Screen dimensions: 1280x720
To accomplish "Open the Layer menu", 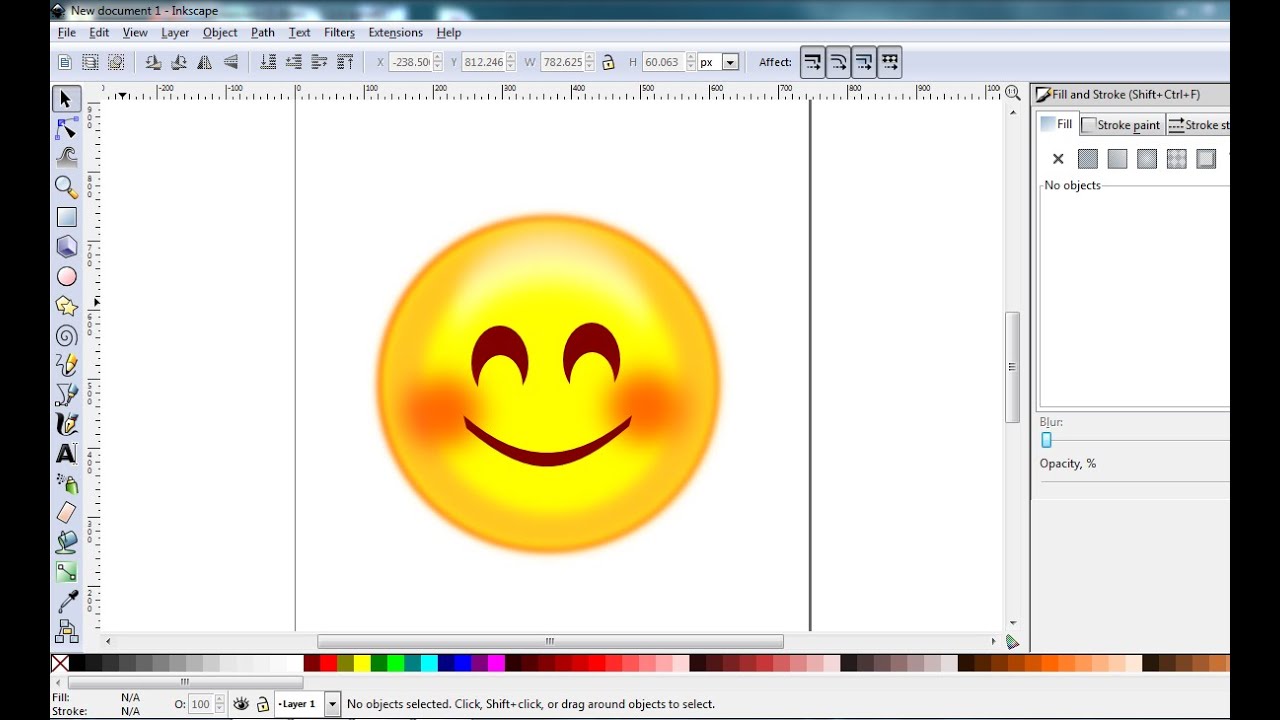I will pyautogui.click(x=175, y=33).
